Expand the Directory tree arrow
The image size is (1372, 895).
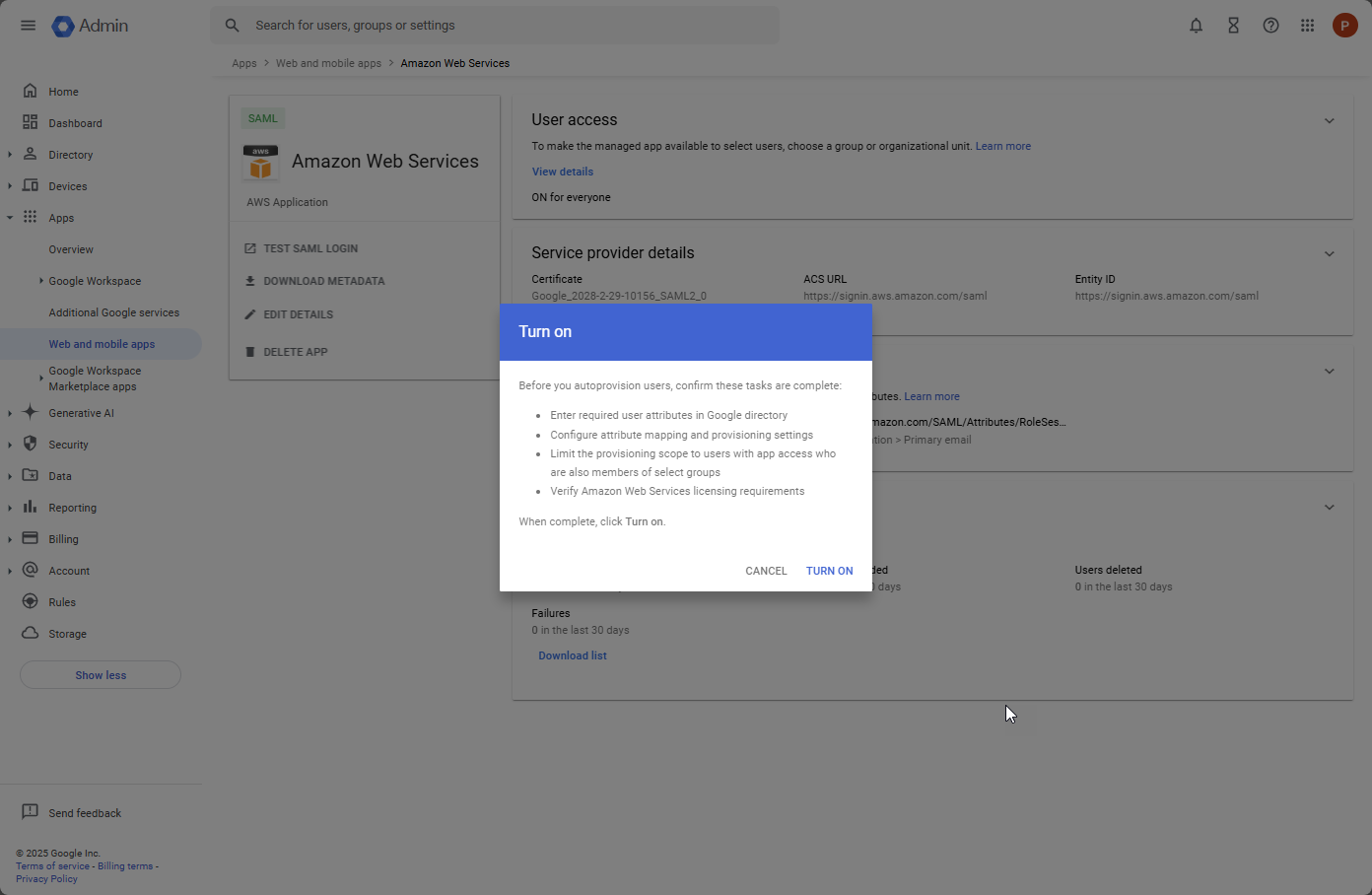coord(10,155)
